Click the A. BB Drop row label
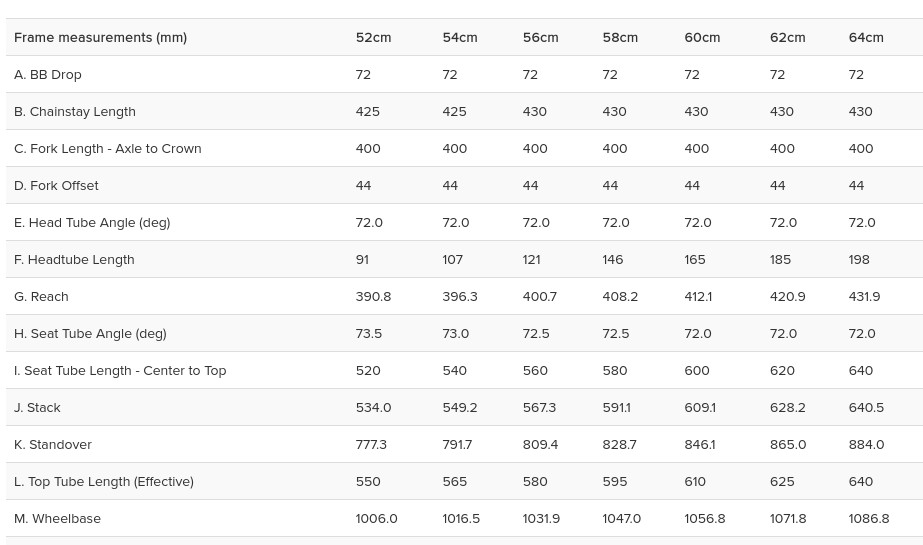Viewport: 923px width, 545px height. tap(48, 75)
